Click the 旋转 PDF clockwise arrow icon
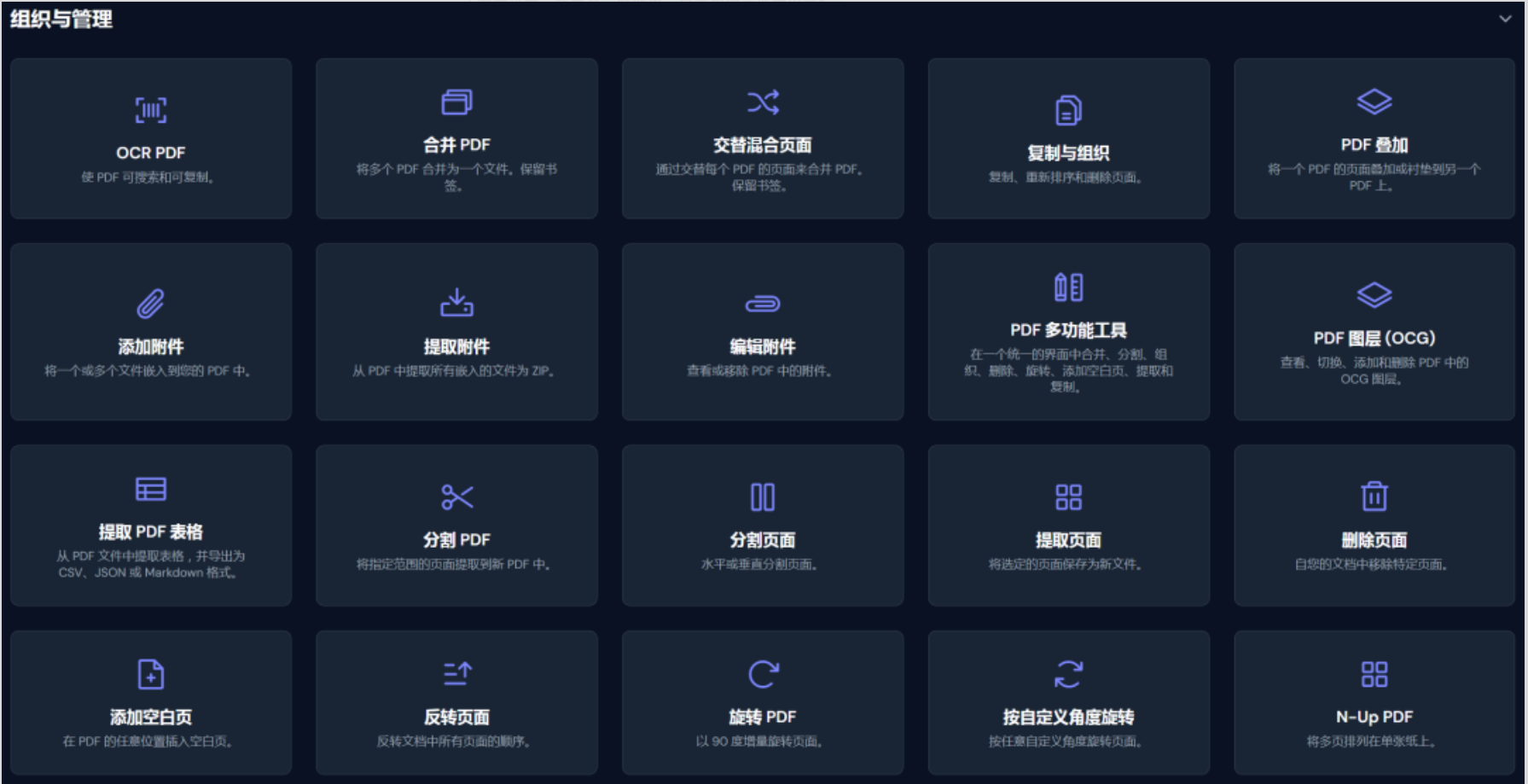 pos(763,674)
